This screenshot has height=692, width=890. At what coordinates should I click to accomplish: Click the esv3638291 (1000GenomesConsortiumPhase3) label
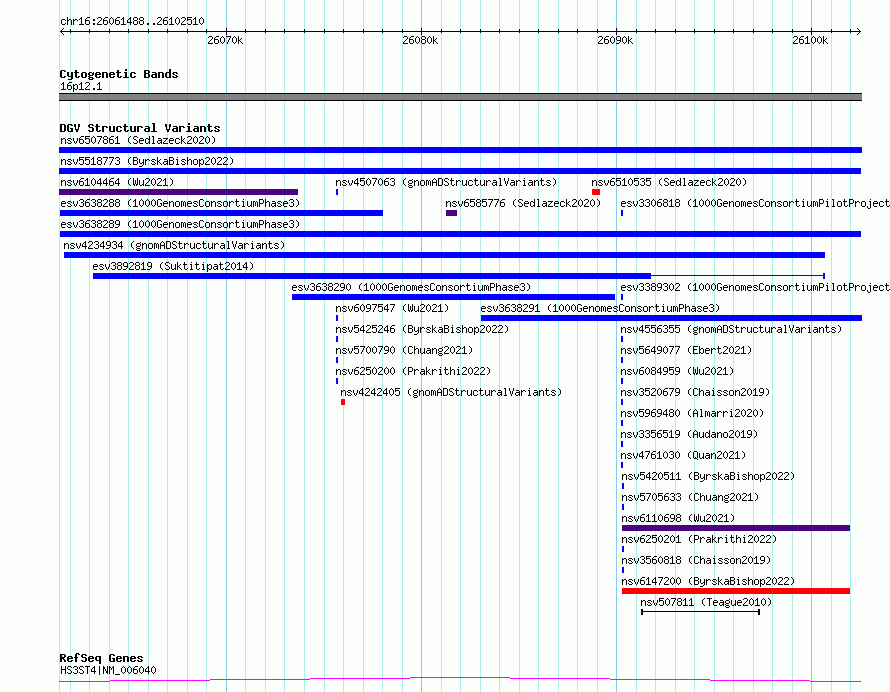coord(600,308)
